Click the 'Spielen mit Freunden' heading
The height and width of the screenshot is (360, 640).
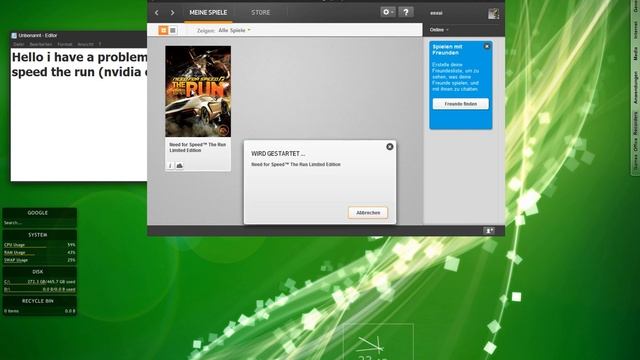448,50
